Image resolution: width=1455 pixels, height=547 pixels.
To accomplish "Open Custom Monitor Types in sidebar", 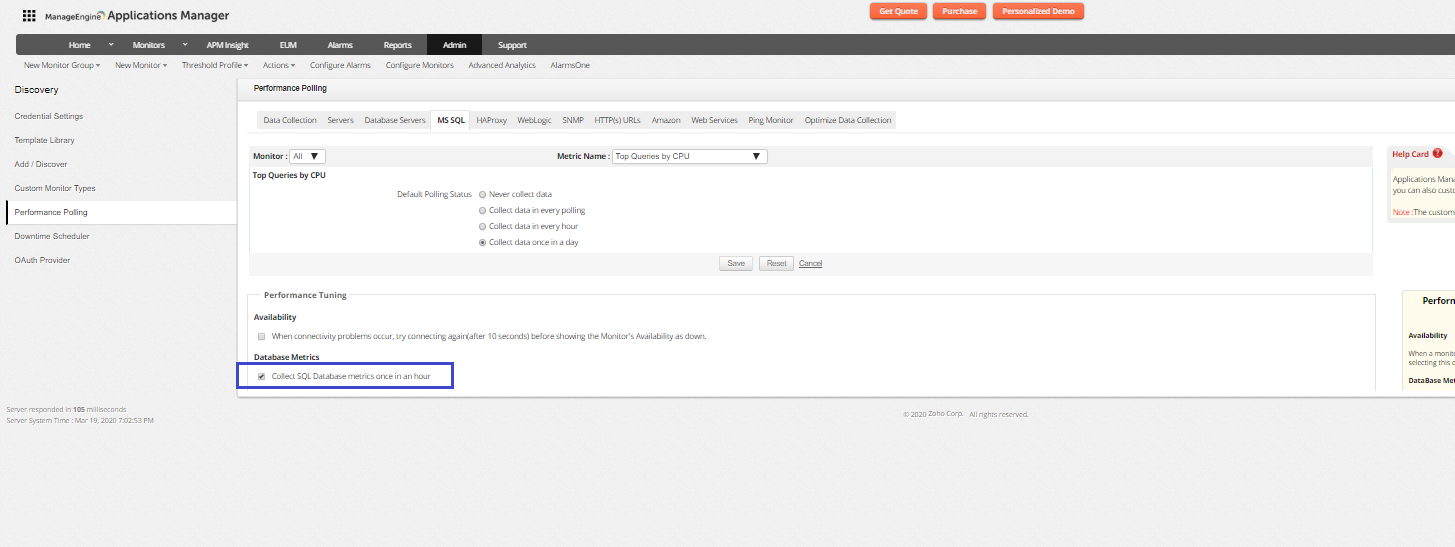I will 55,188.
